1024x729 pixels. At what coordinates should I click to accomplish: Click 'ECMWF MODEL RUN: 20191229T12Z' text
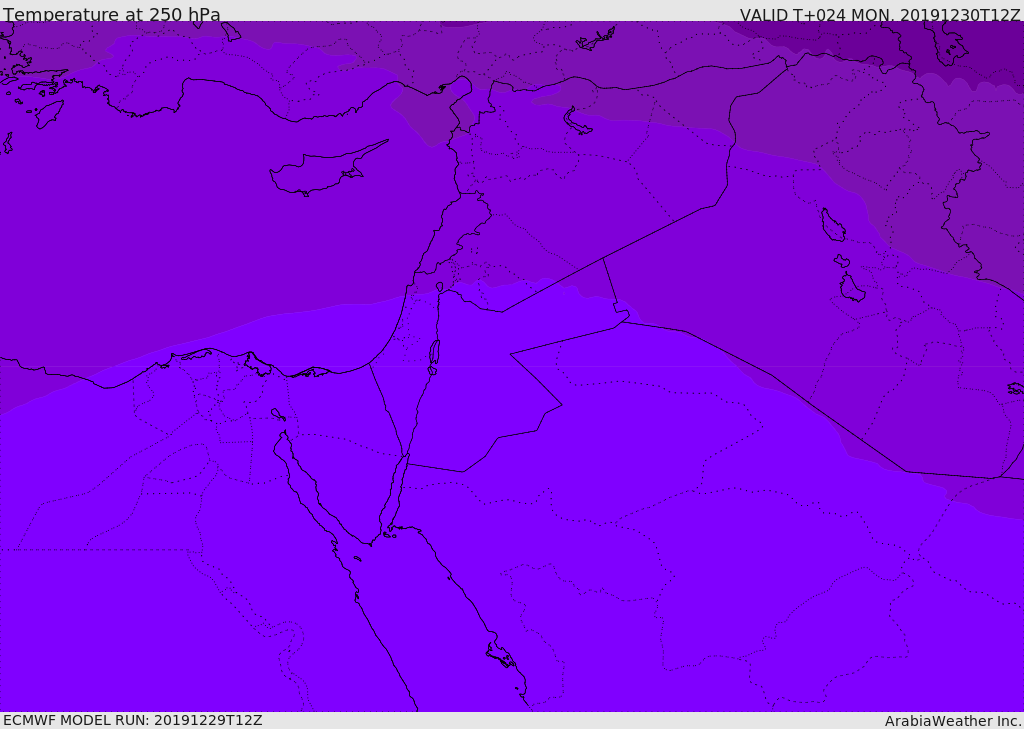click(x=133, y=720)
